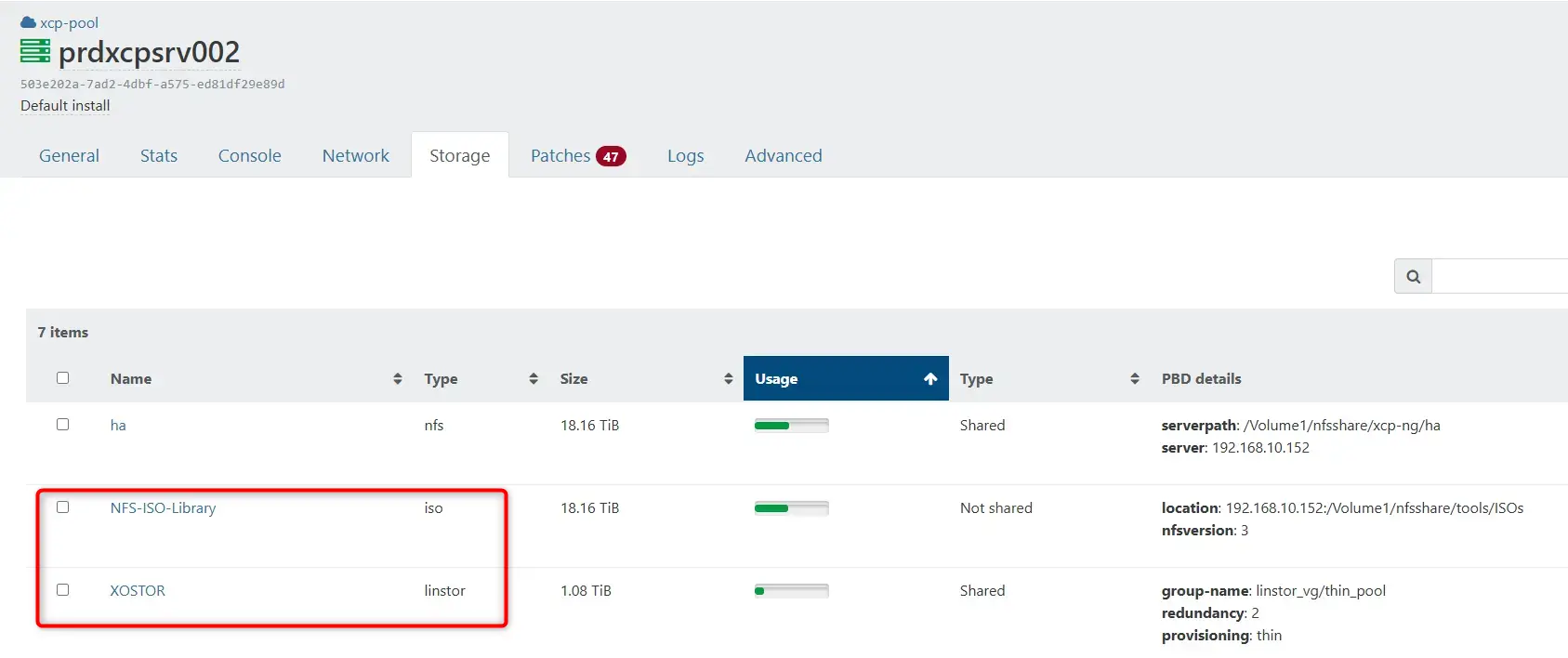1568x658 pixels.
Task: Check the box for XOSTOR
Action: tap(62, 589)
